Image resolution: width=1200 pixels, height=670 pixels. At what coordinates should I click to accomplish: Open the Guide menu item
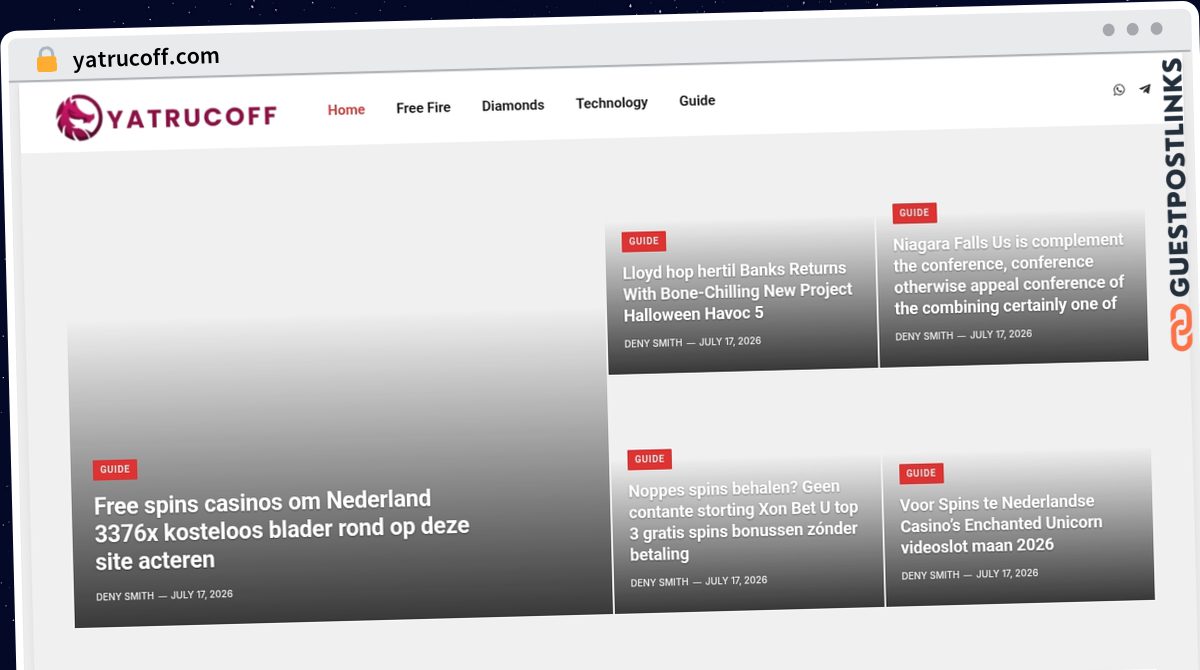[x=697, y=101]
